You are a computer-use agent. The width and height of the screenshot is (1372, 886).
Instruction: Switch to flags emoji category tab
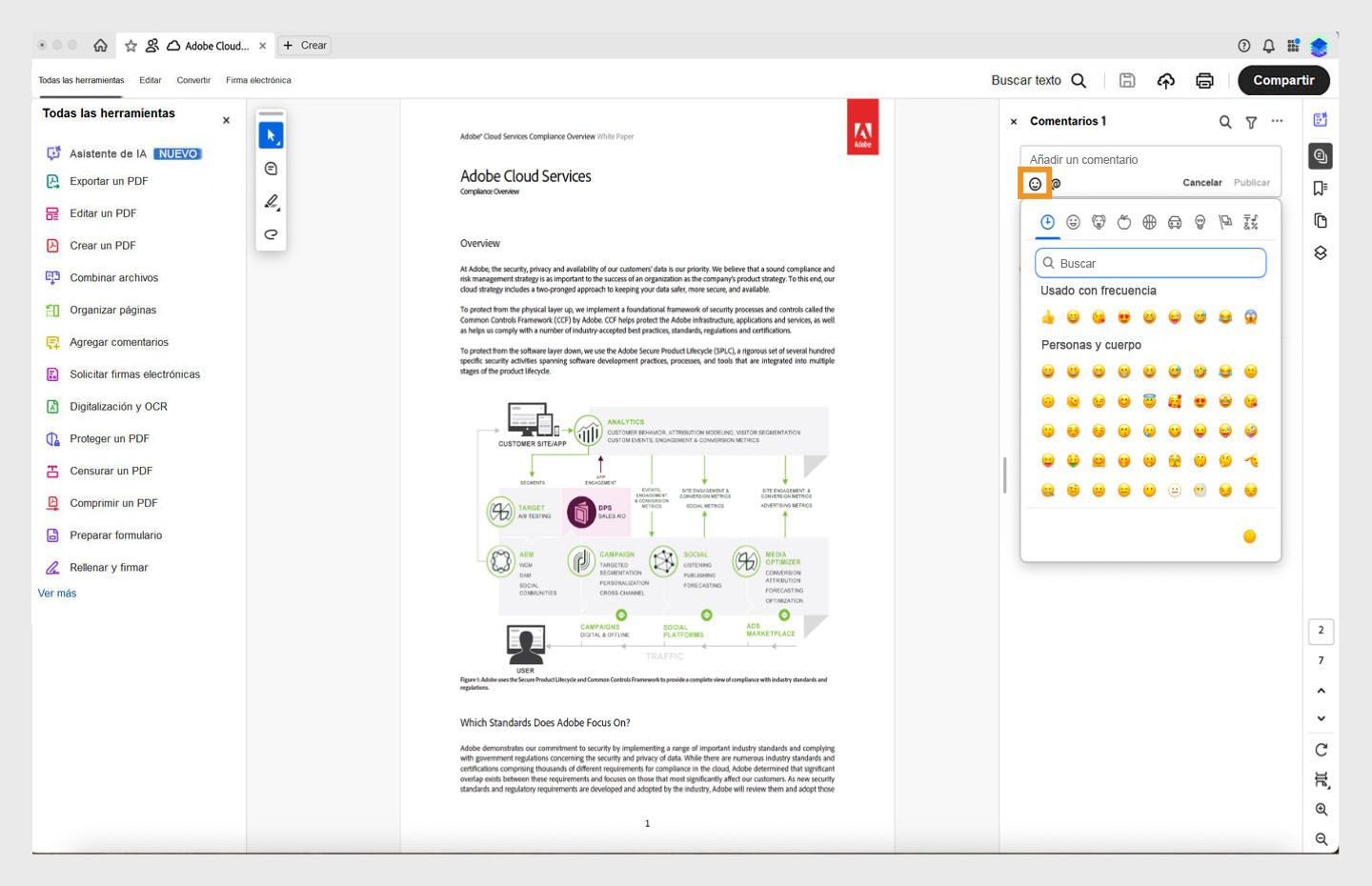click(1225, 222)
